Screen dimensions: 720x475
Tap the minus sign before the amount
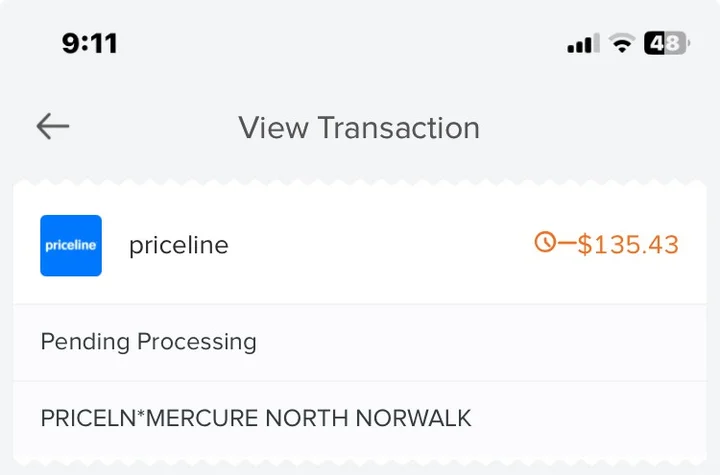(567, 243)
